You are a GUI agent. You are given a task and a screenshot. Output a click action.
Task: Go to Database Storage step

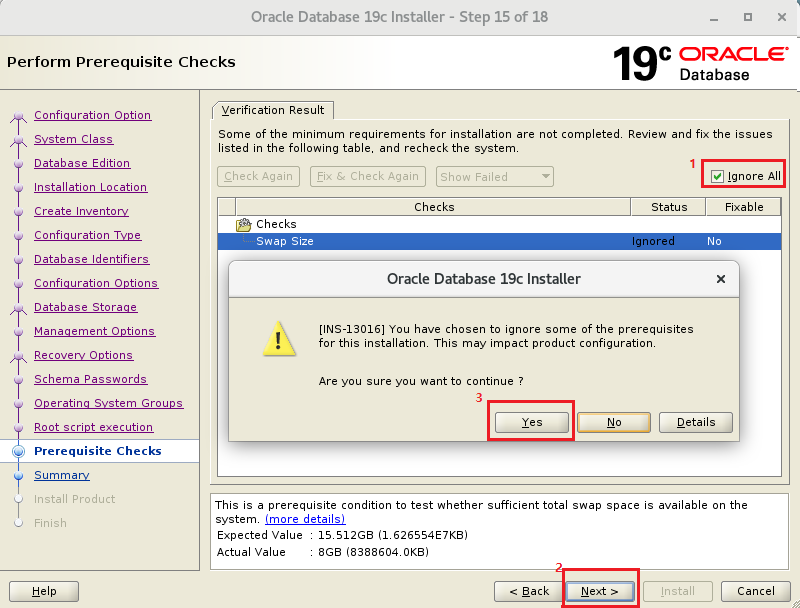(x=85, y=307)
